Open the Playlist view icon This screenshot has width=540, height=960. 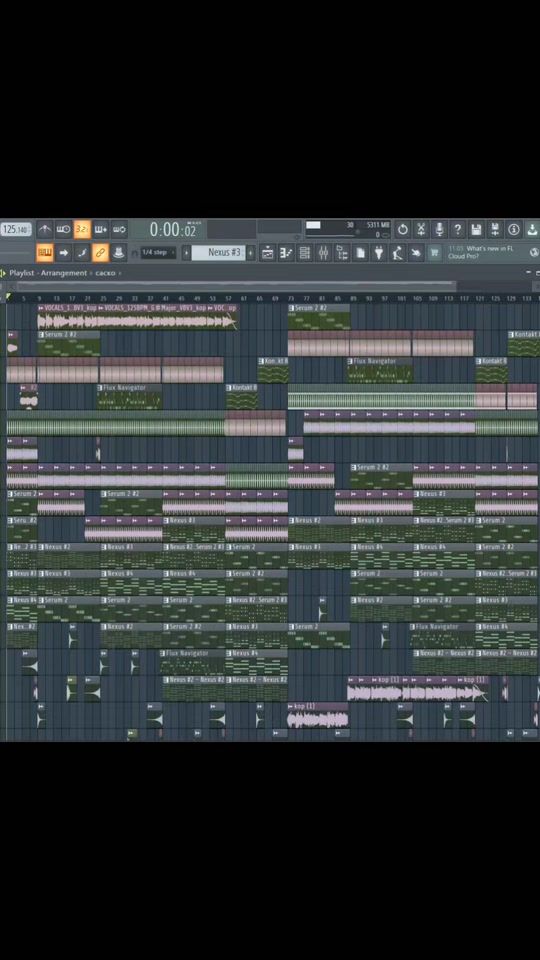[267, 252]
